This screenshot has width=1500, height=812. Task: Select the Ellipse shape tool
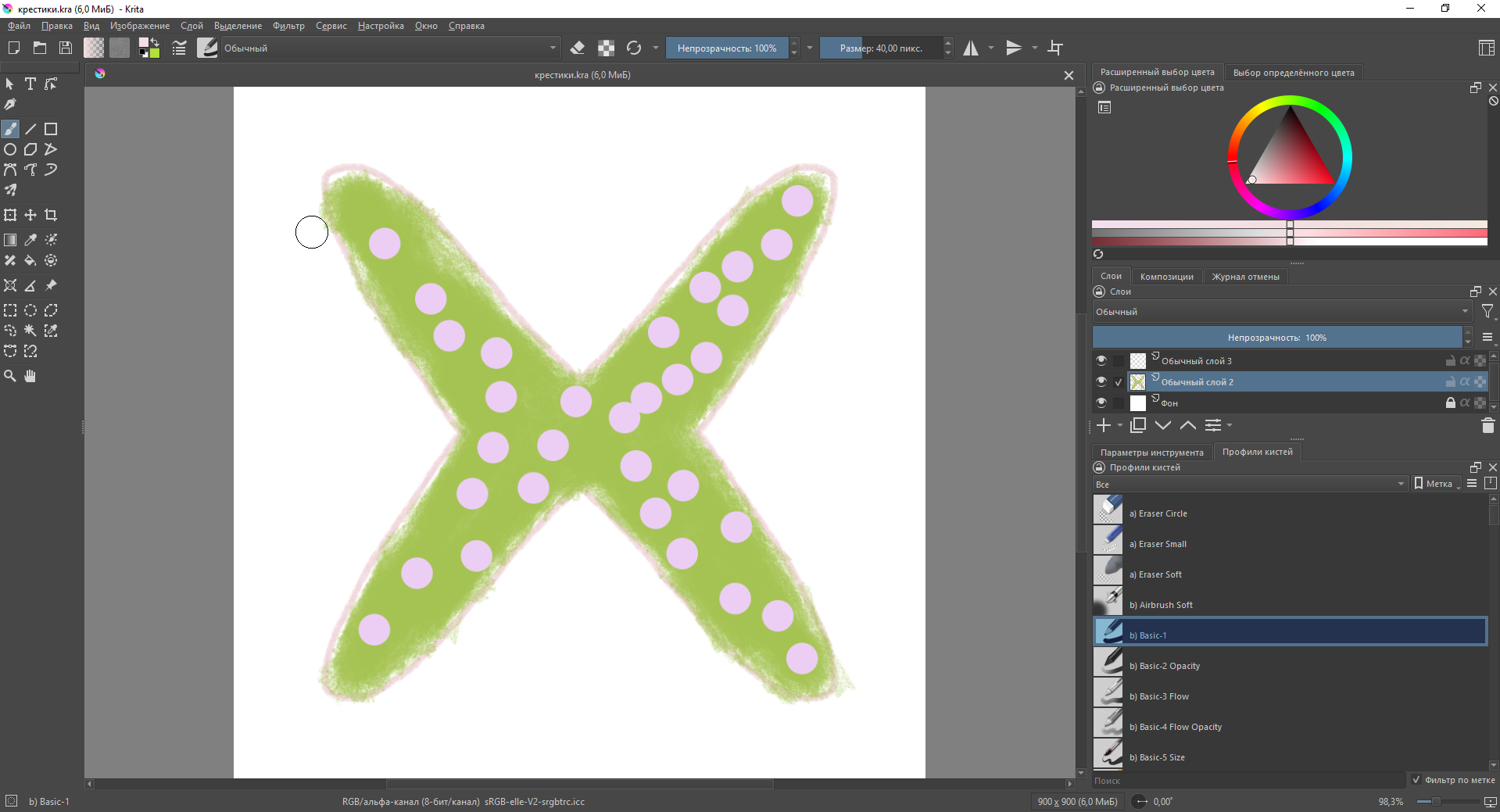10,149
